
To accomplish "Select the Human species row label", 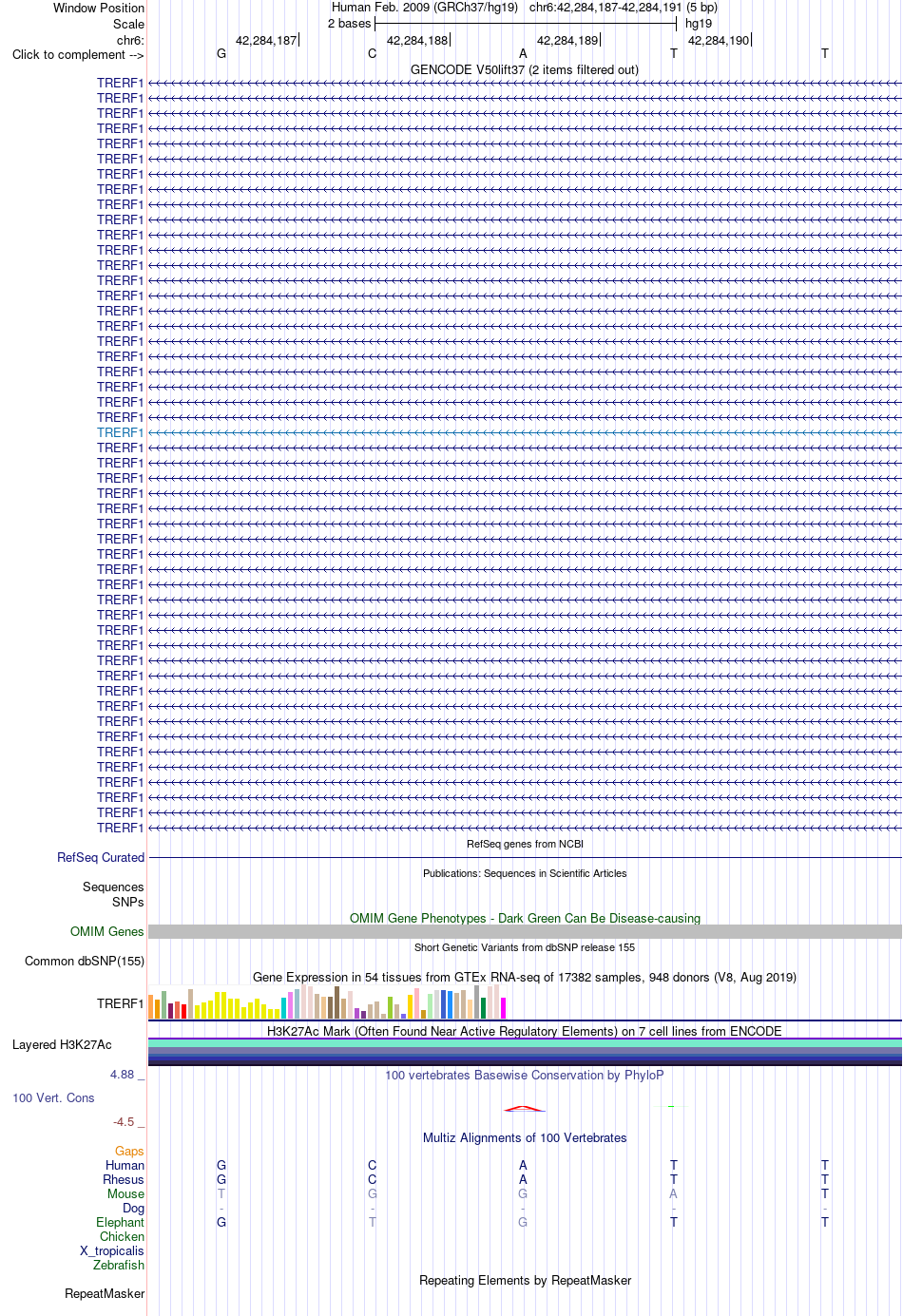I will click(x=125, y=1165).
